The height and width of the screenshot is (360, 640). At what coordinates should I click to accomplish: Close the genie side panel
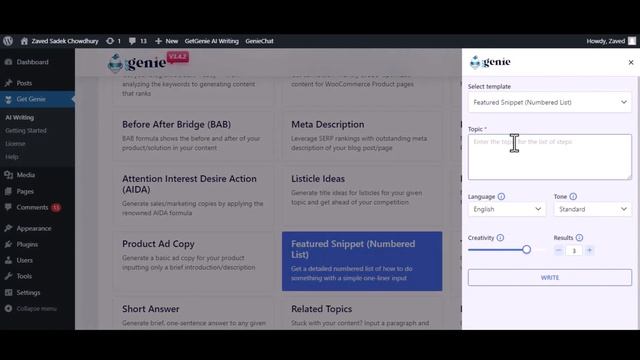pos(631,62)
